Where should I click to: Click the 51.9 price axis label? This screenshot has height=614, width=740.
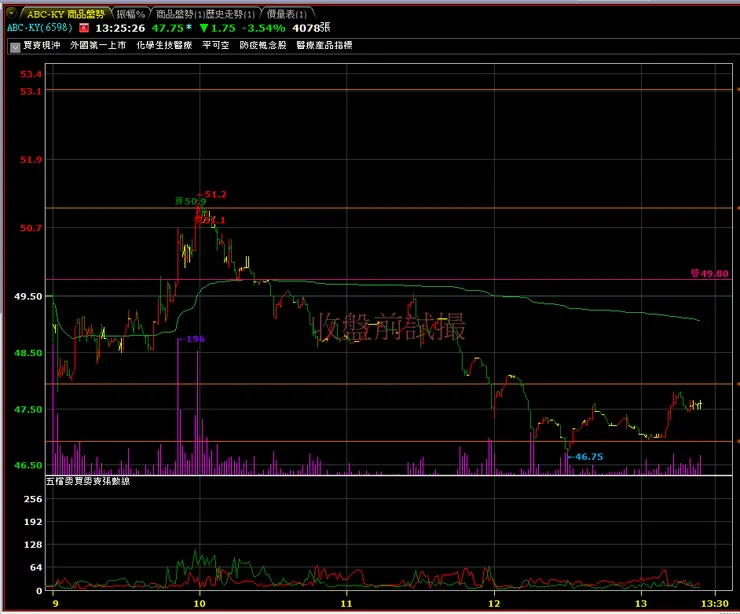31,160
